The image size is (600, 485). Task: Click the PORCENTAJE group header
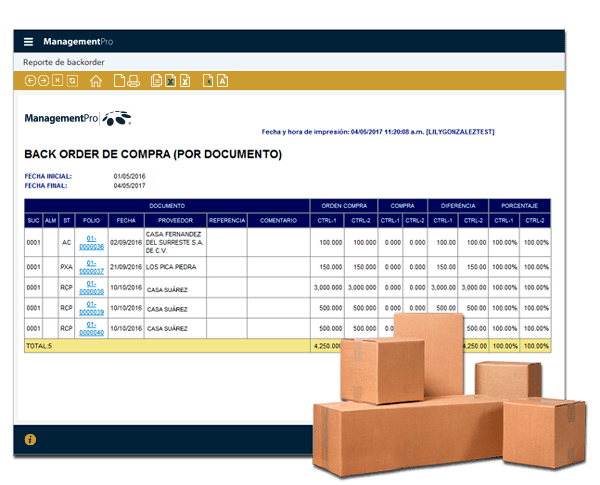coord(520,206)
